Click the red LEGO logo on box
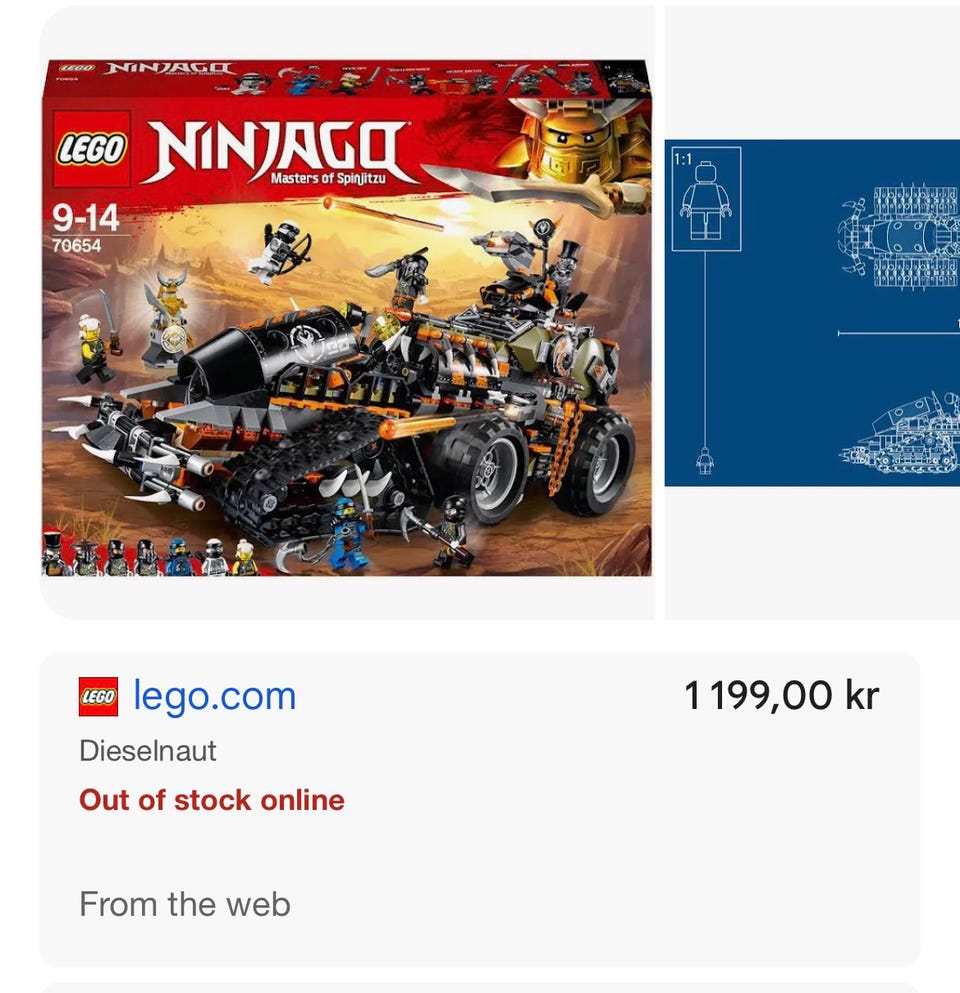 [92, 149]
